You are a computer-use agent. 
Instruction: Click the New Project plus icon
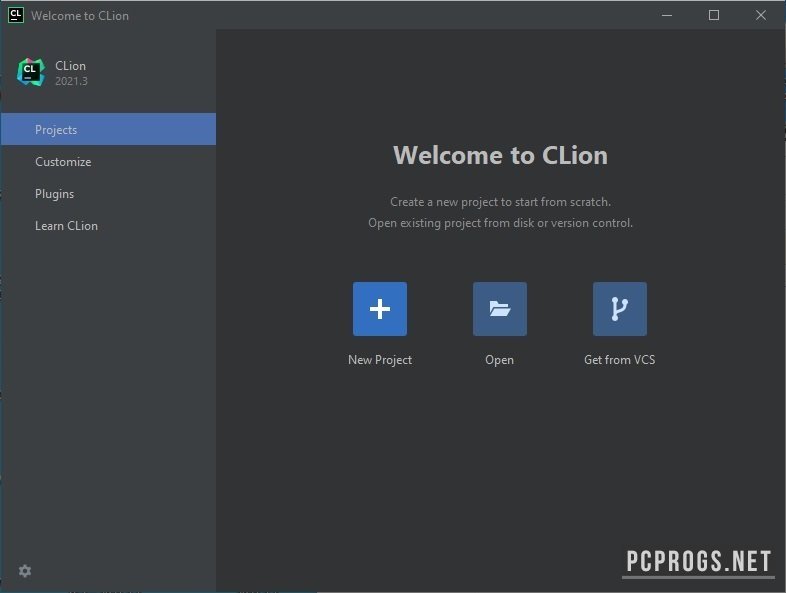pos(379,309)
